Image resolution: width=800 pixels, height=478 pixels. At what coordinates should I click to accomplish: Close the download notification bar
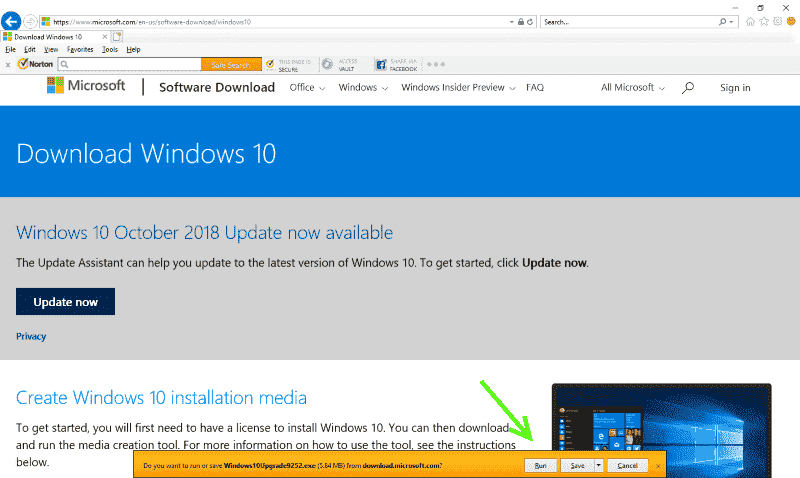pos(658,466)
